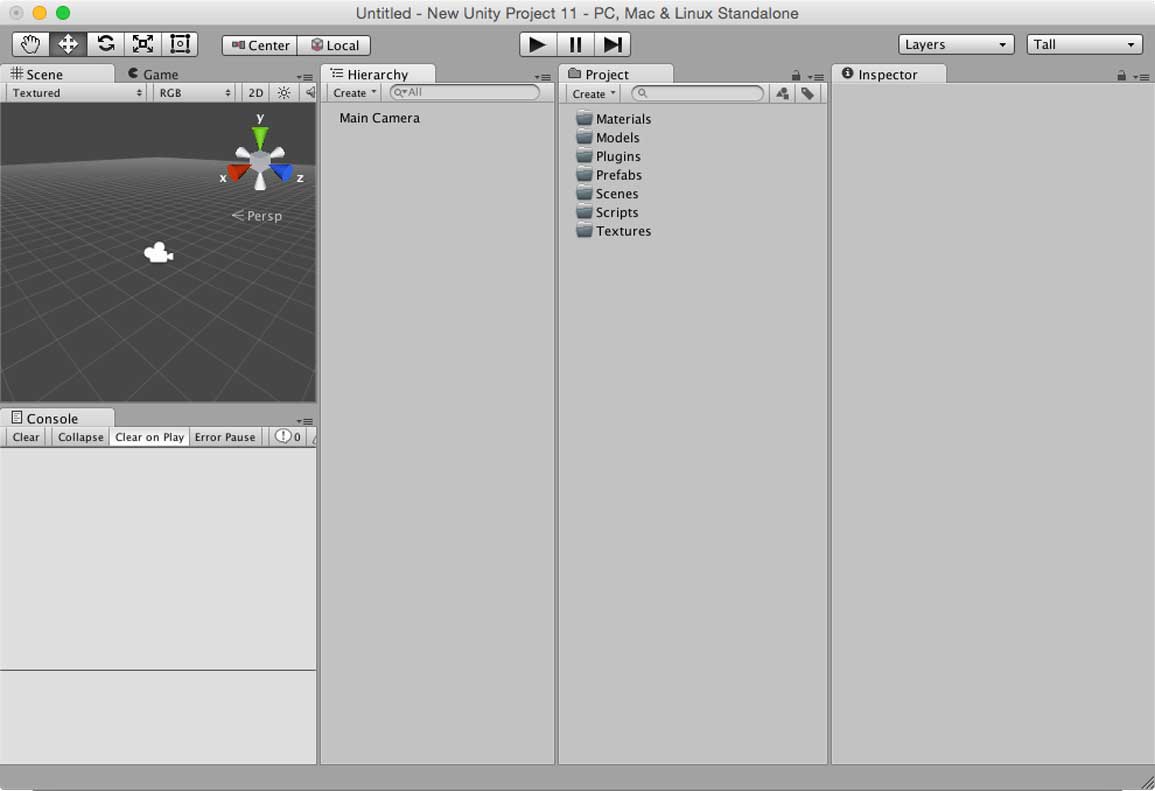Open the Inspector panel options menu
The width and height of the screenshot is (1155, 791).
click(1141, 77)
